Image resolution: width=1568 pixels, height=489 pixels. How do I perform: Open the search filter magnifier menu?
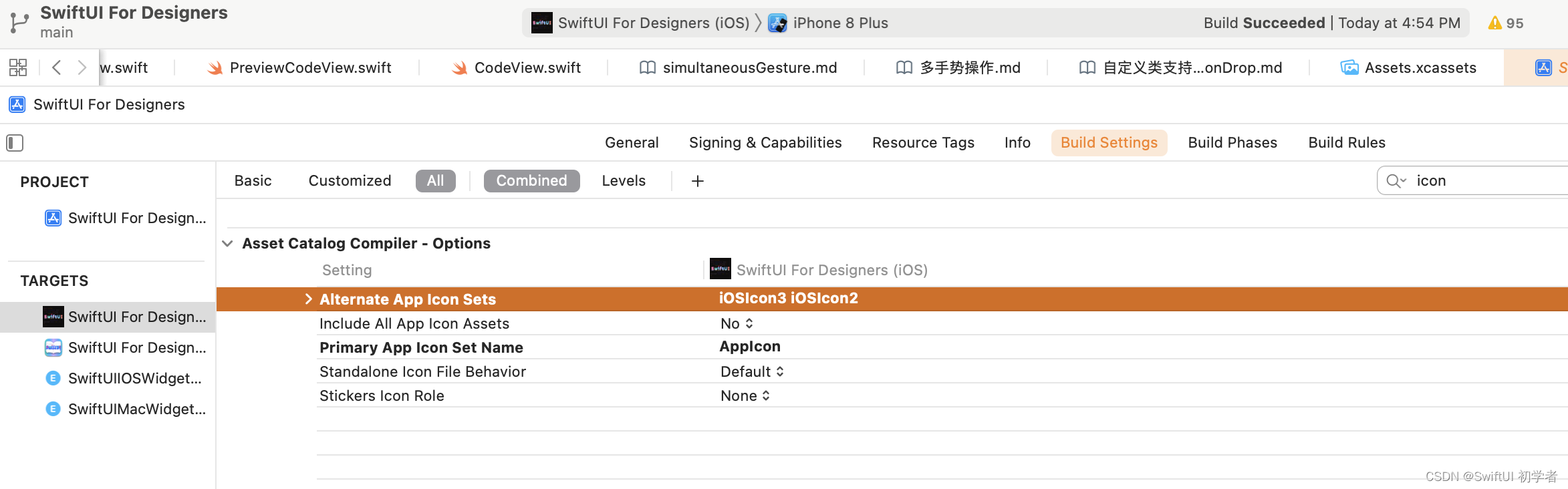pos(1396,181)
